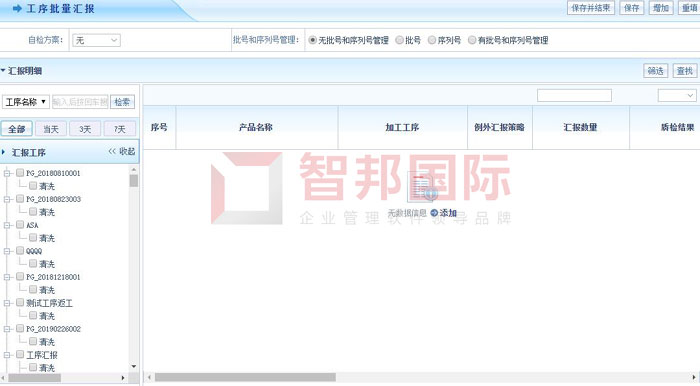Click the tree panel's scroll-up arrow

tap(133, 170)
